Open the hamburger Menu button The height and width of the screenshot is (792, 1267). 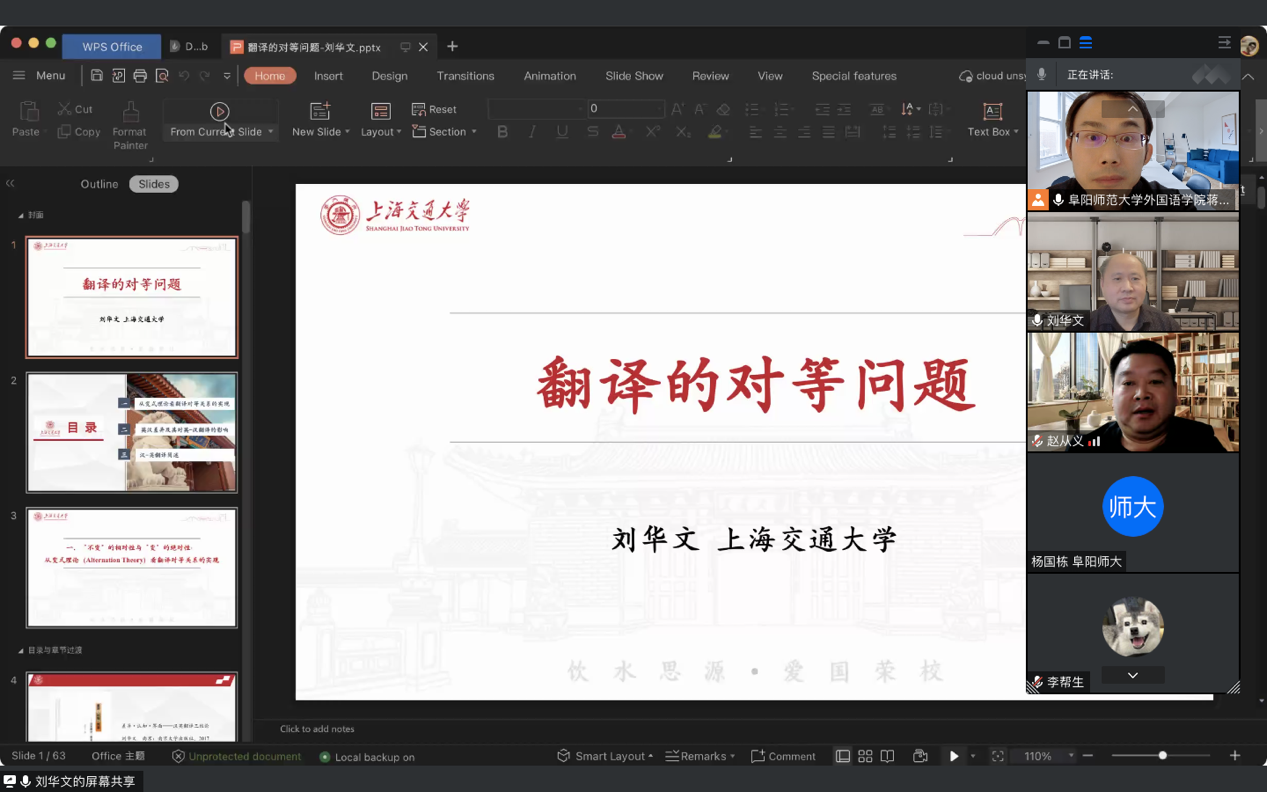39,76
